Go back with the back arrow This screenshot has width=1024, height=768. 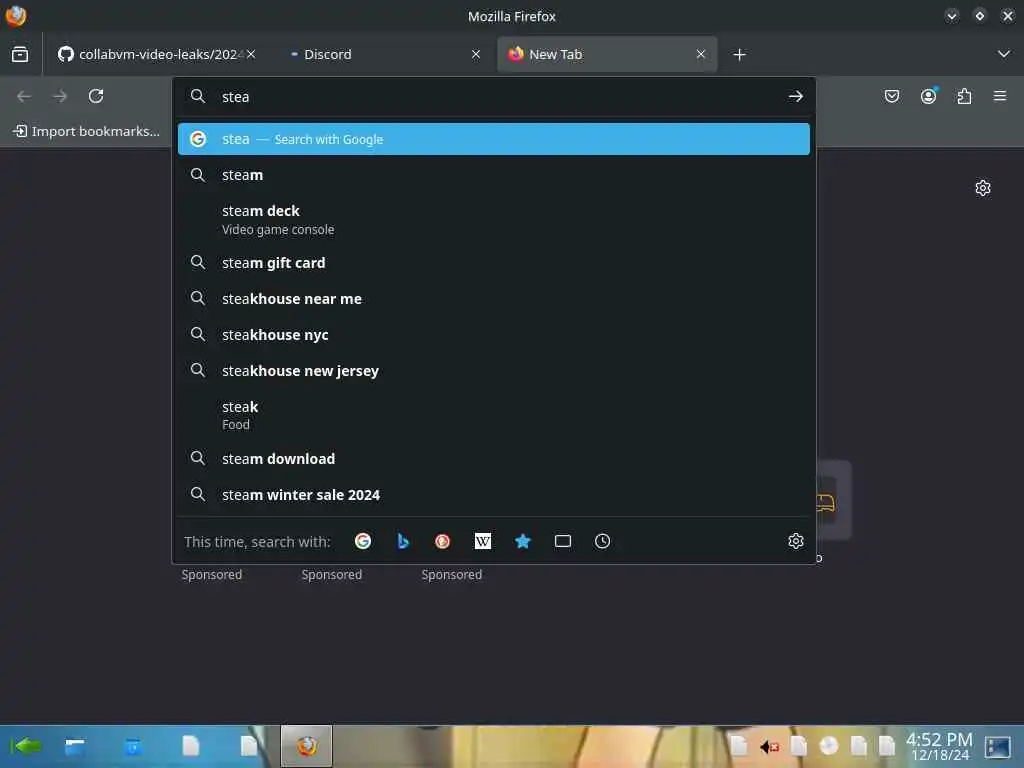[x=24, y=97]
